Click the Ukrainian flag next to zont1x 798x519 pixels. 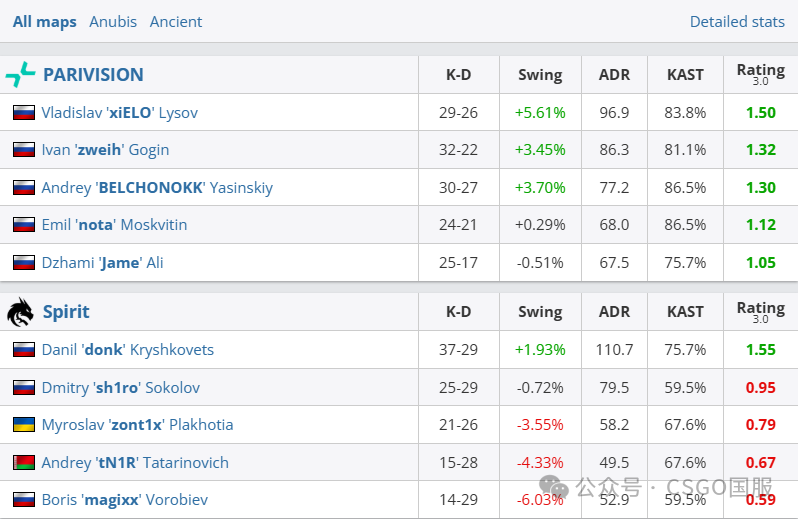[24, 425]
